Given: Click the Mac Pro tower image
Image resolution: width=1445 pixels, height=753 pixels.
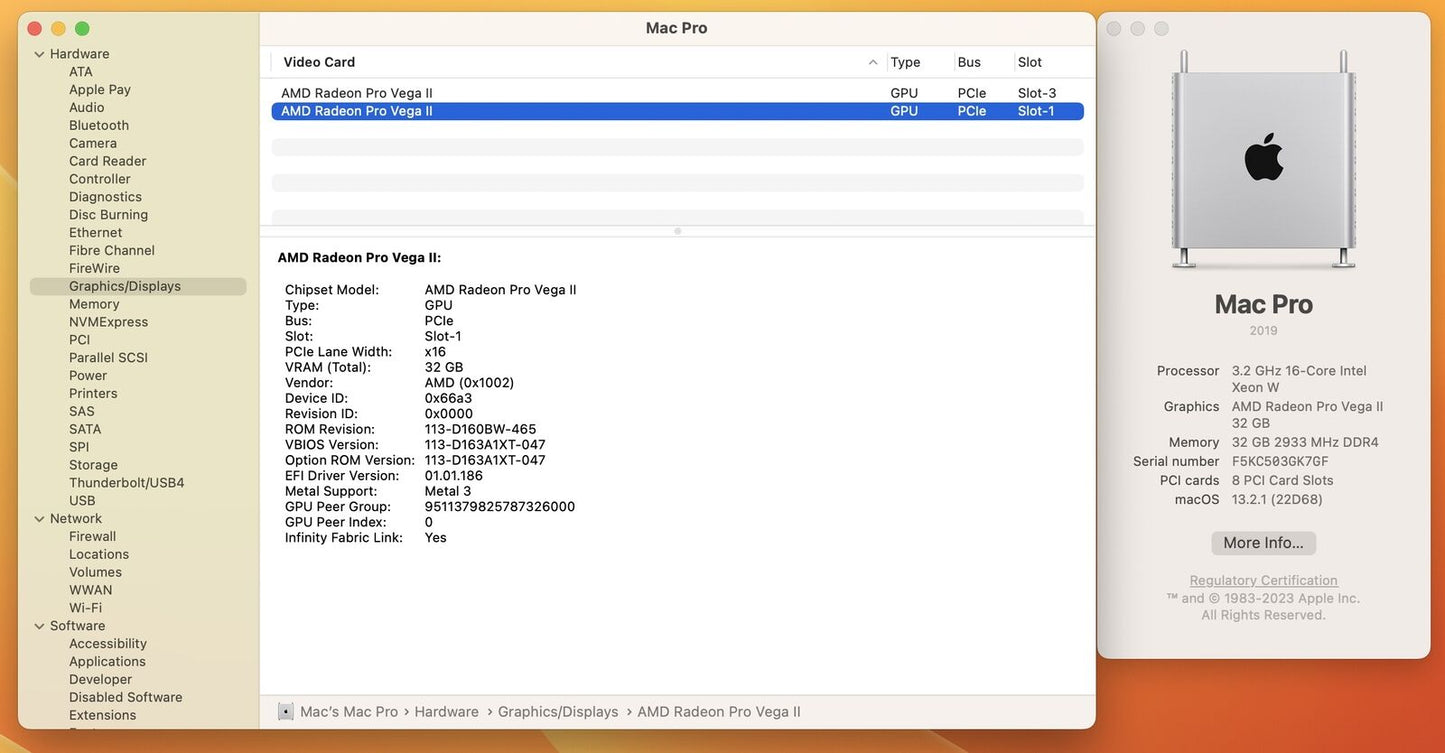Looking at the screenshot, I should (1263, 160).
